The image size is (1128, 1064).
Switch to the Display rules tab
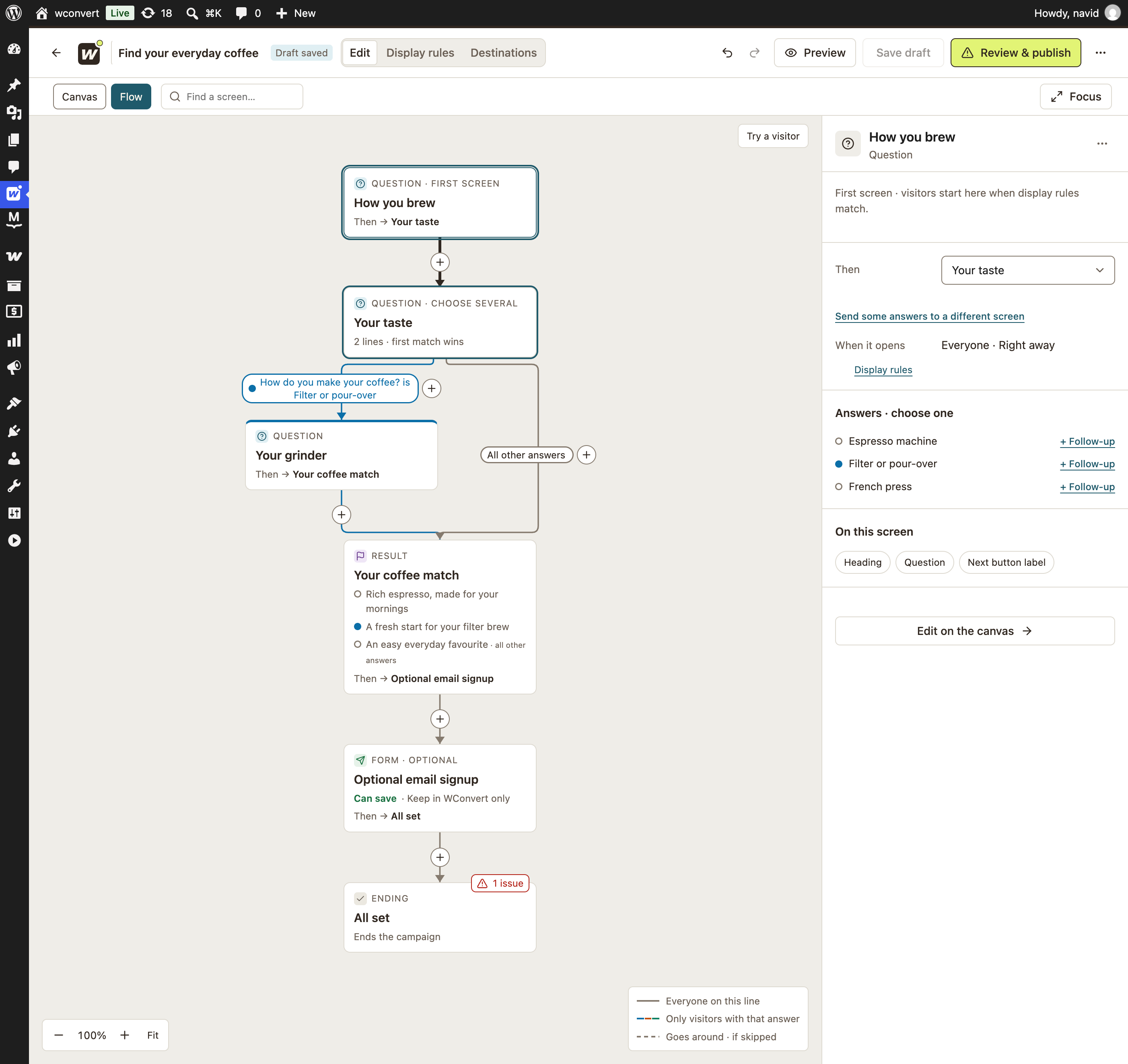420,53
